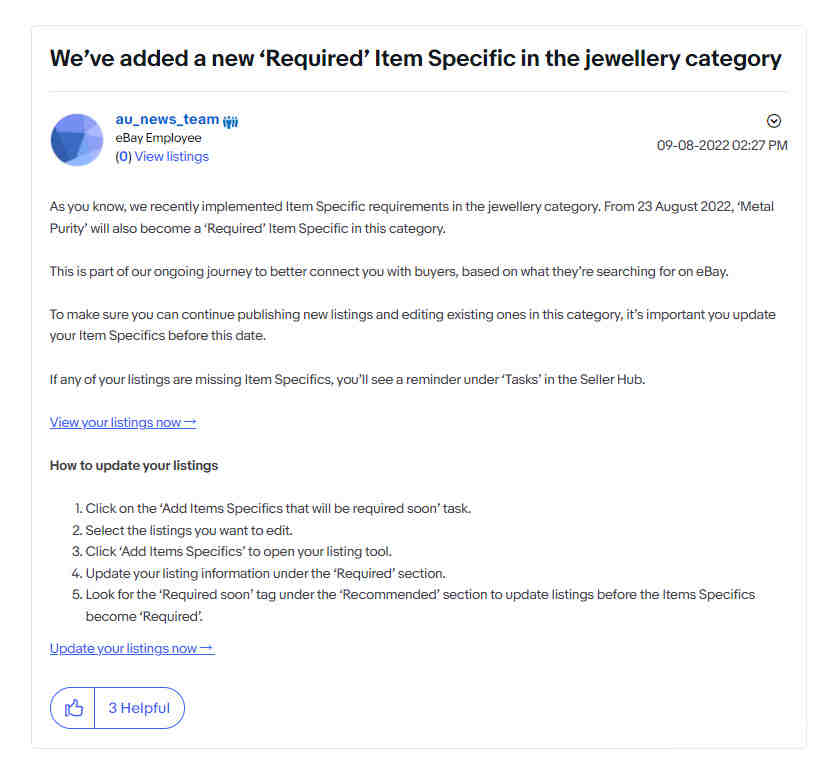Screen dimensions: 833x769
Task: Open the 'View listings' link under eBay Employee
Action: [171, 157]
